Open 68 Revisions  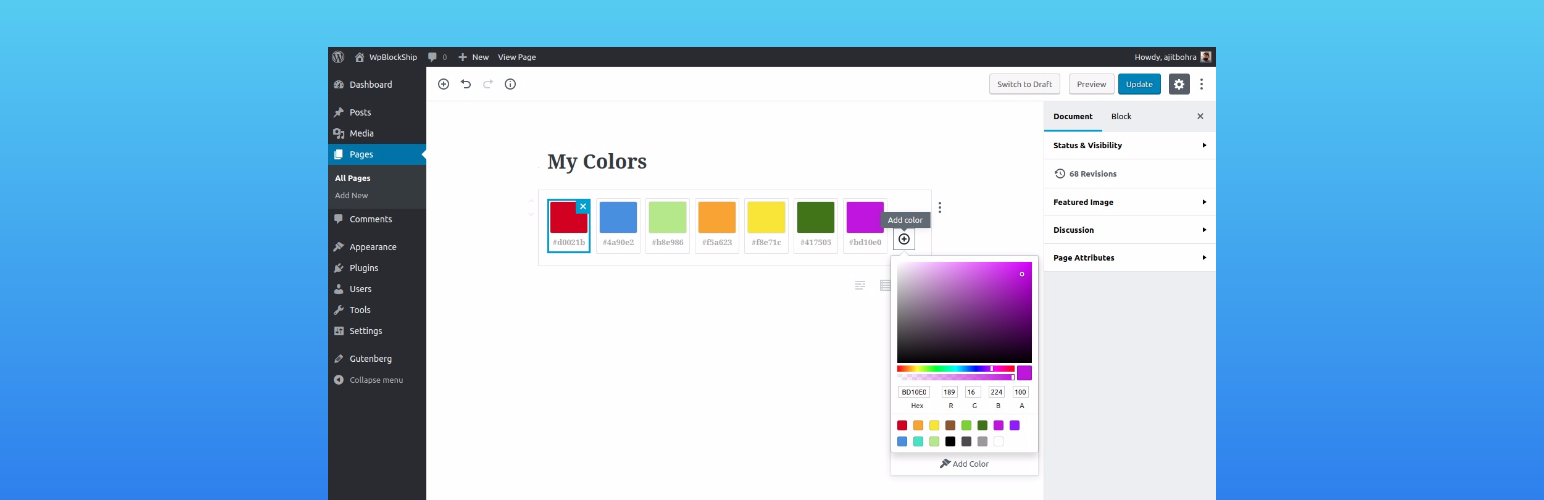pos(1130,174)
